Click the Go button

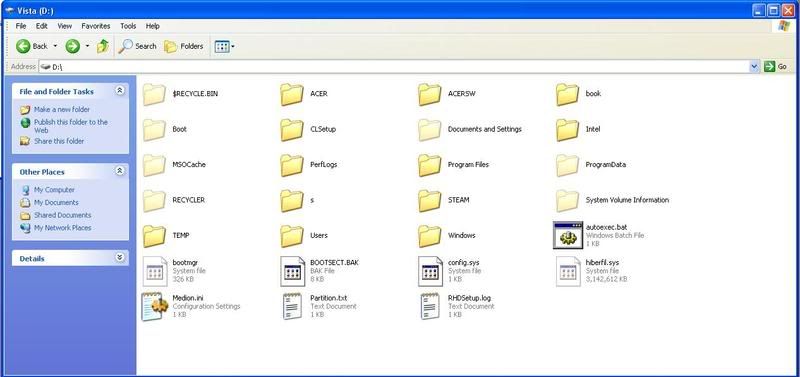pyautogui.click(x=776, y=67)
